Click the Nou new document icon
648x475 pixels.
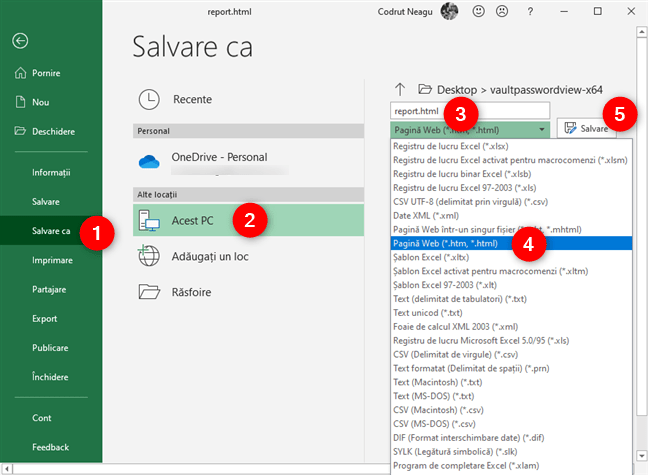(20, 102)
